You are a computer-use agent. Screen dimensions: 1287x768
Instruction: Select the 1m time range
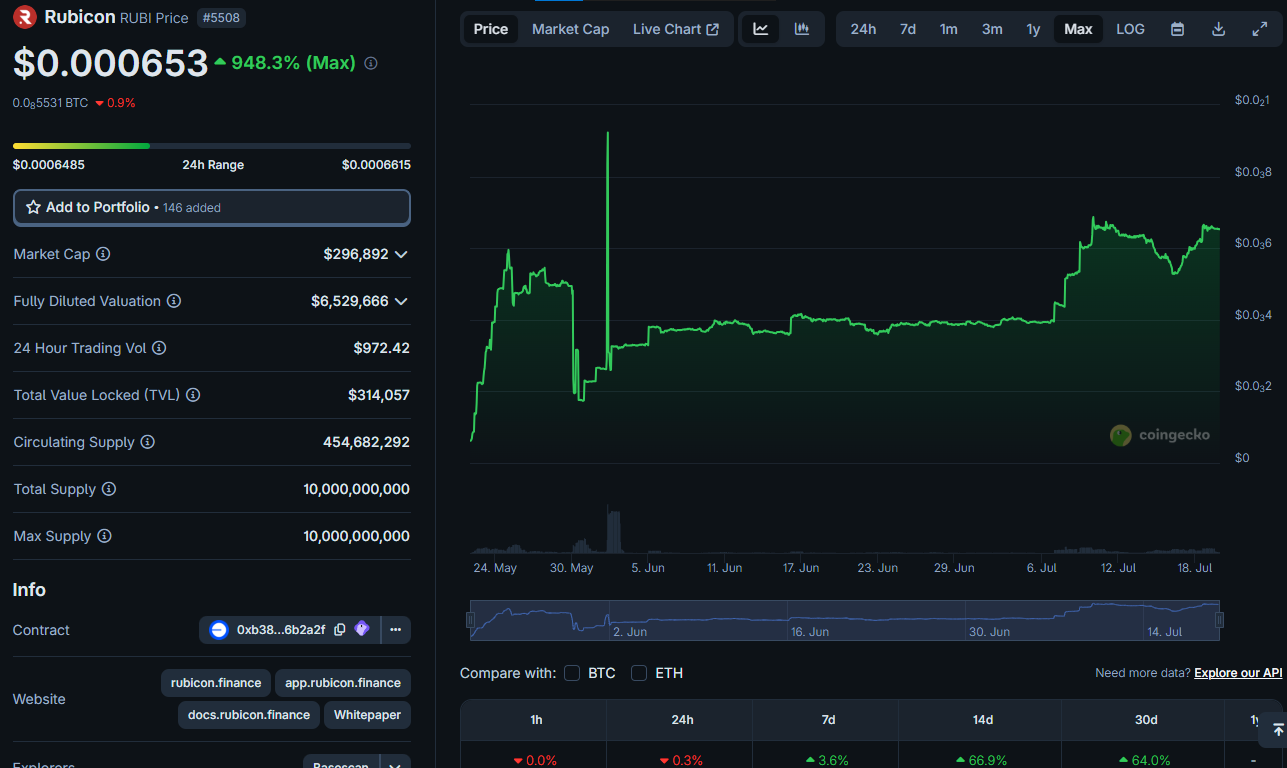pyautogui.click(x=949, y=29)
